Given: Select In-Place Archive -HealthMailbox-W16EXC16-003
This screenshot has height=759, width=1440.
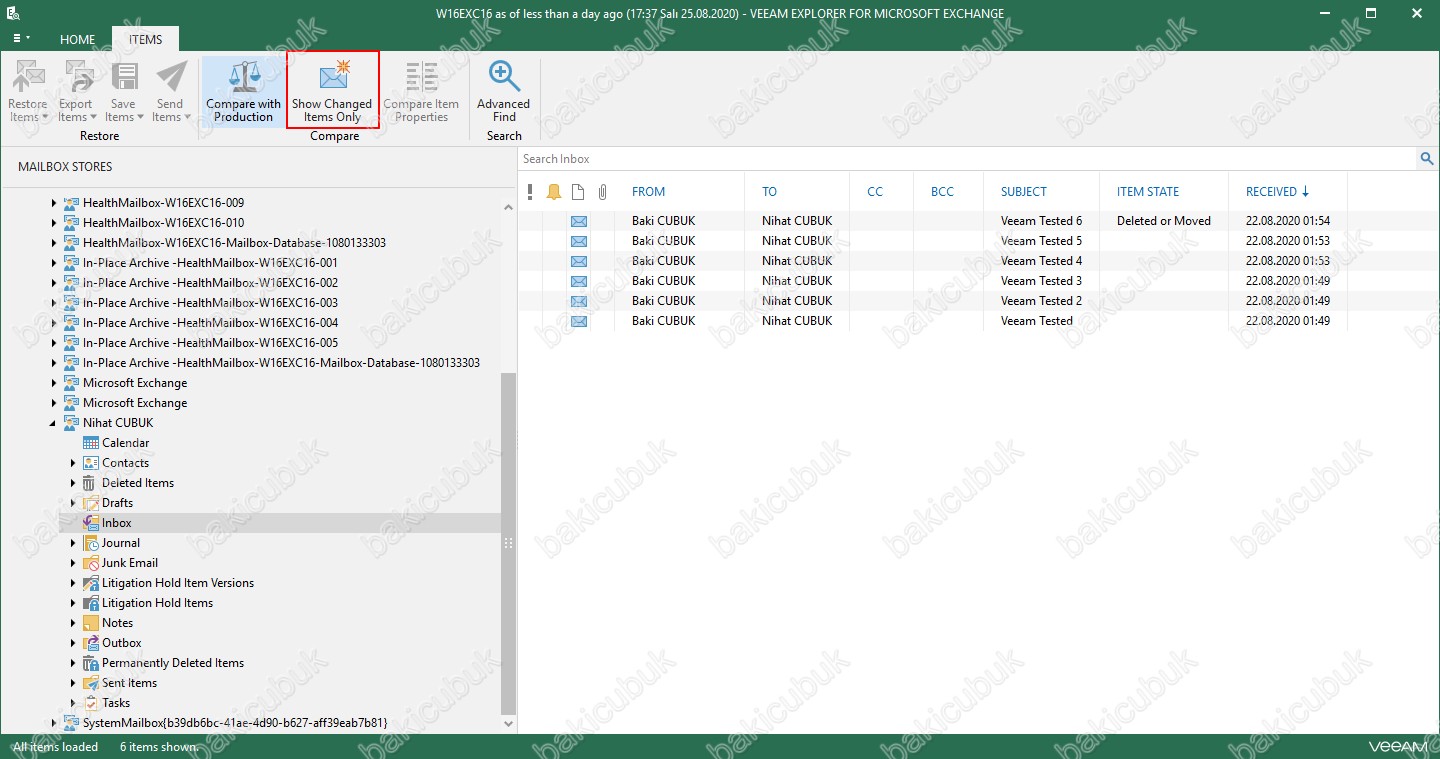Looking at the screenshot, I should click(210, 303).
